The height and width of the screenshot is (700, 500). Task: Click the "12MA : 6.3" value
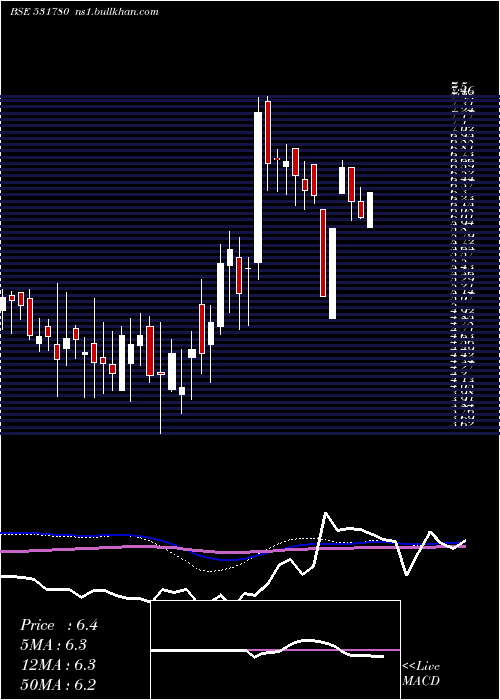click(x=58, y=665)
